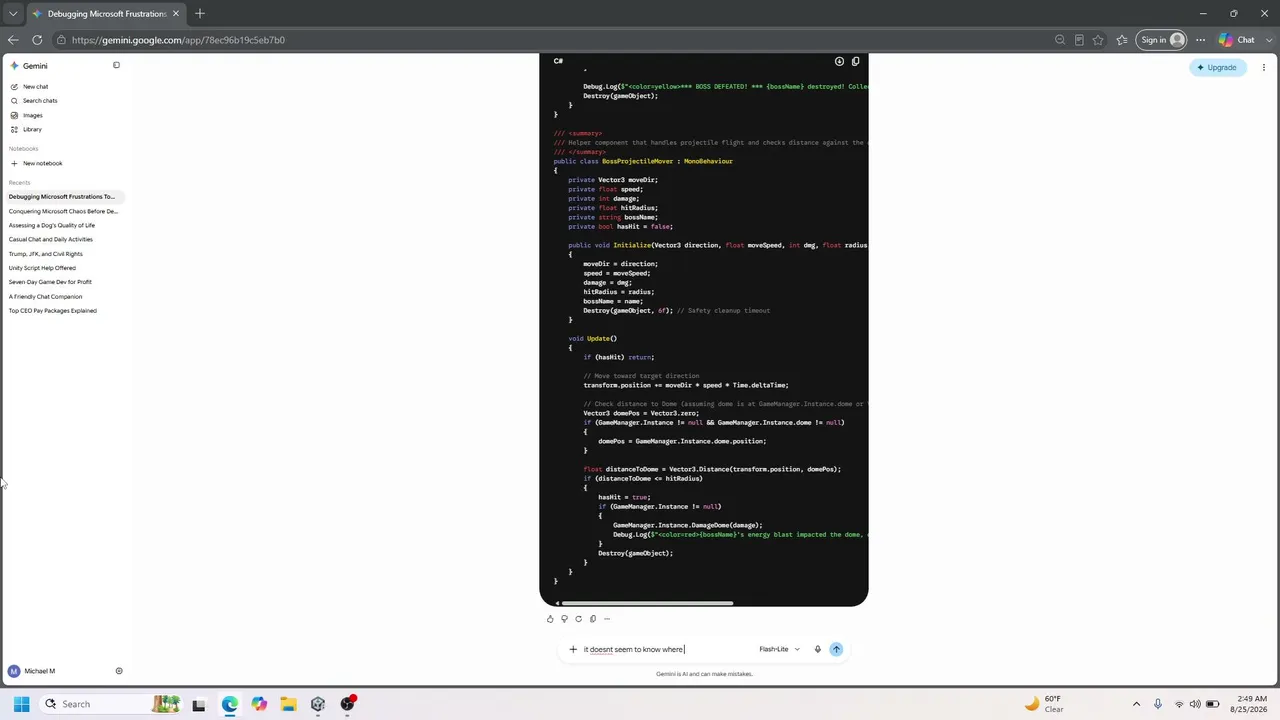This screenshot has width=1280, height=720.
Task: Click the Upgrade button
Action: (x=1217, y=67)
